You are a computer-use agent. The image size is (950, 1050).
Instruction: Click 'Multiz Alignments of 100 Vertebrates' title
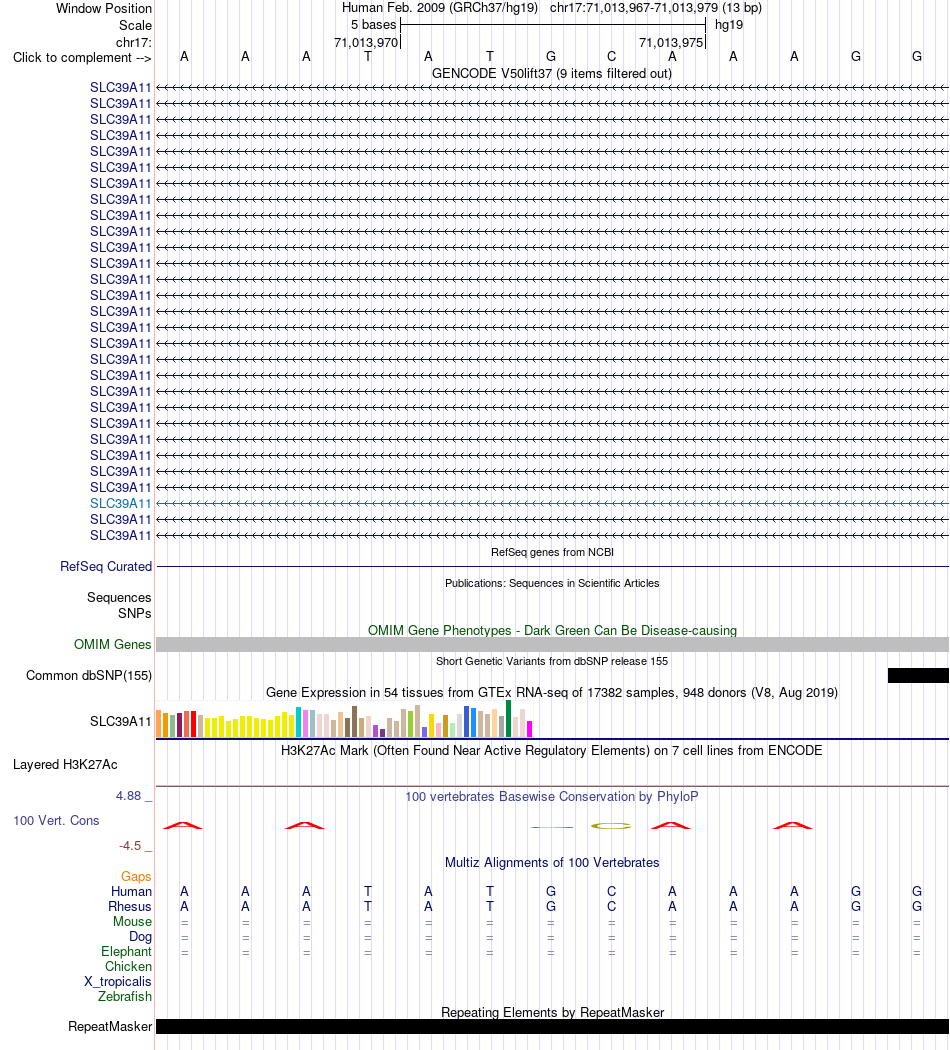[552, 862]
